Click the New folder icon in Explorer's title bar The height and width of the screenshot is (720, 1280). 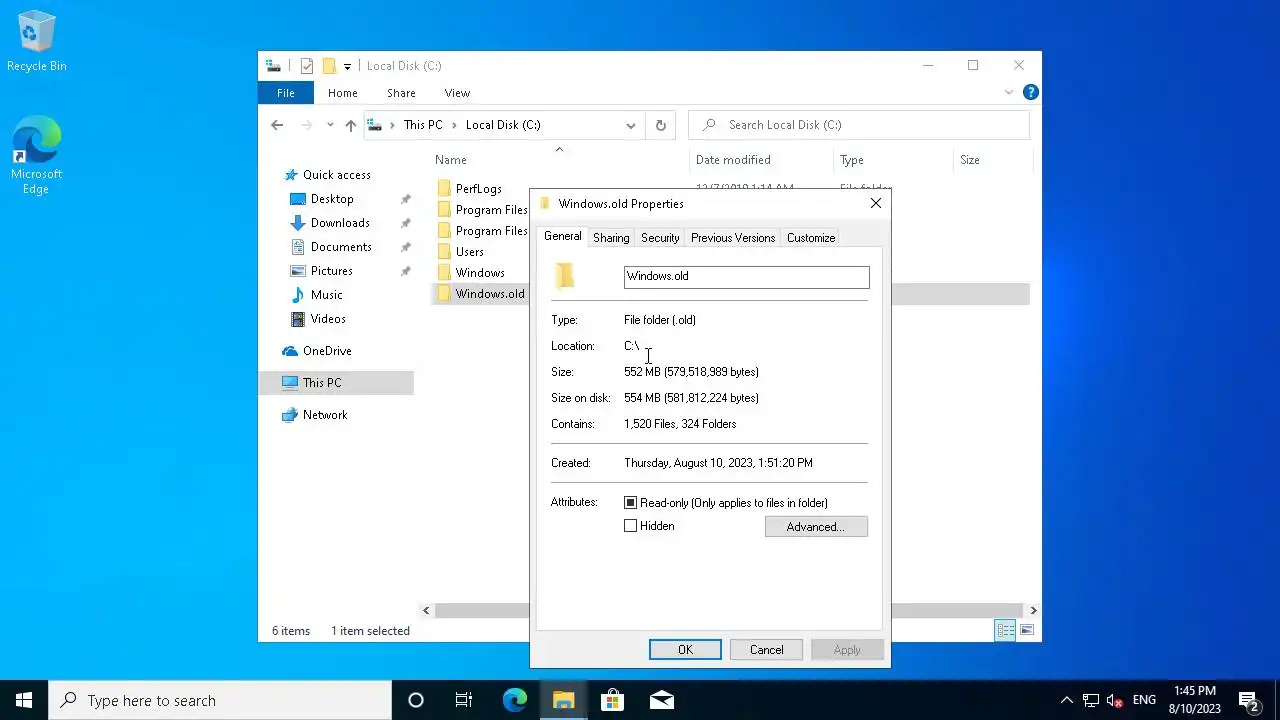[x=328, y=66]
